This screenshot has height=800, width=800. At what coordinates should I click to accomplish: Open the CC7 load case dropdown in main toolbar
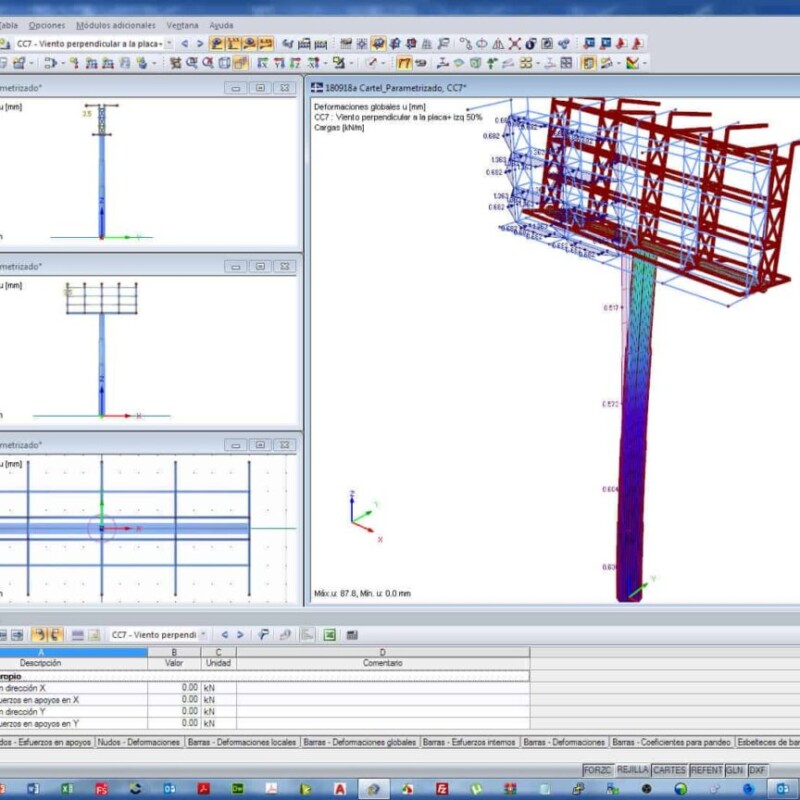point(169,44)
